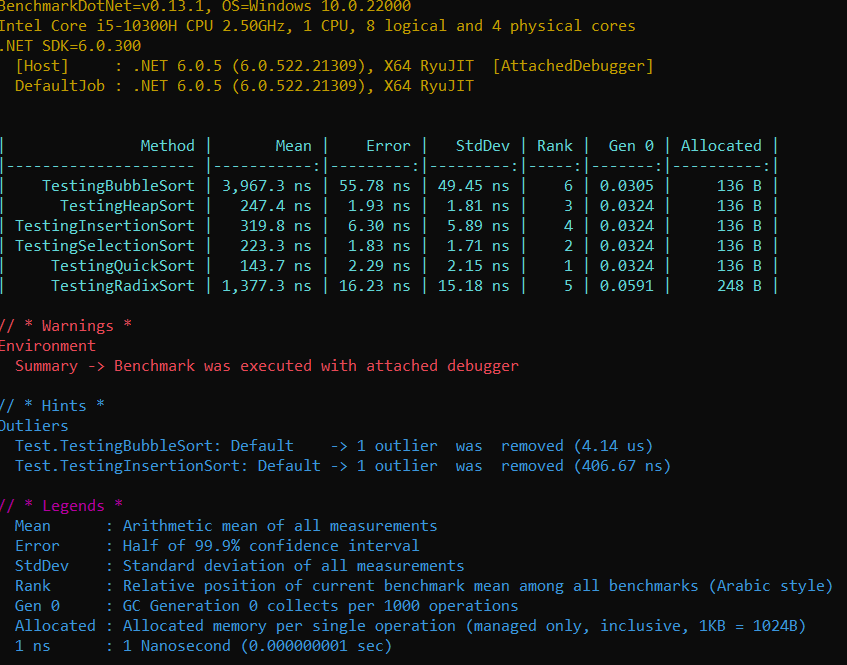This screenshot has width=847, height=665.
Task: Select the DefaultJob runtime line
Action: 244,86
